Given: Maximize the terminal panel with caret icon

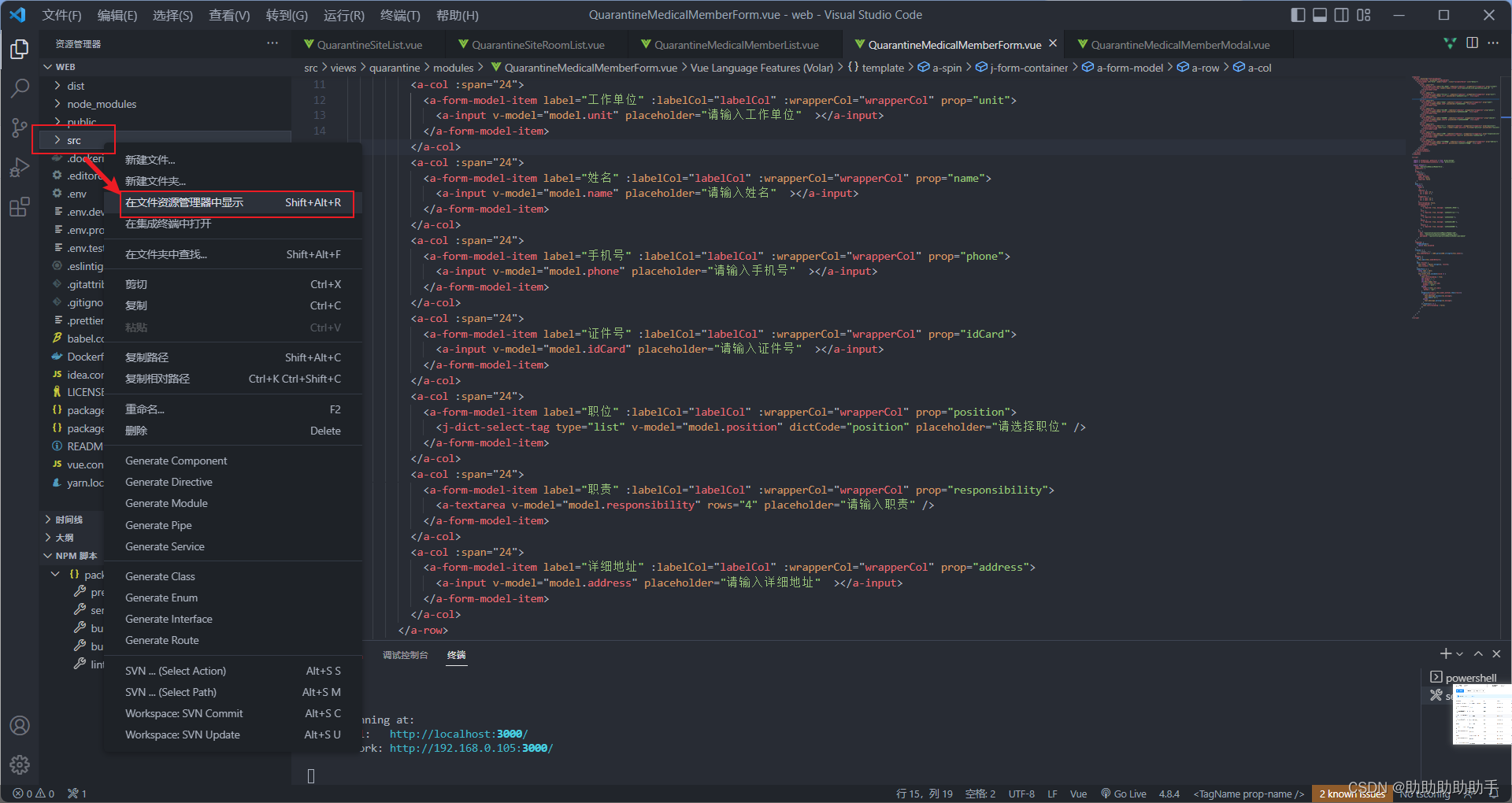Looking at the screenshot, I should pyautogui.click(x=1478, y=653).
